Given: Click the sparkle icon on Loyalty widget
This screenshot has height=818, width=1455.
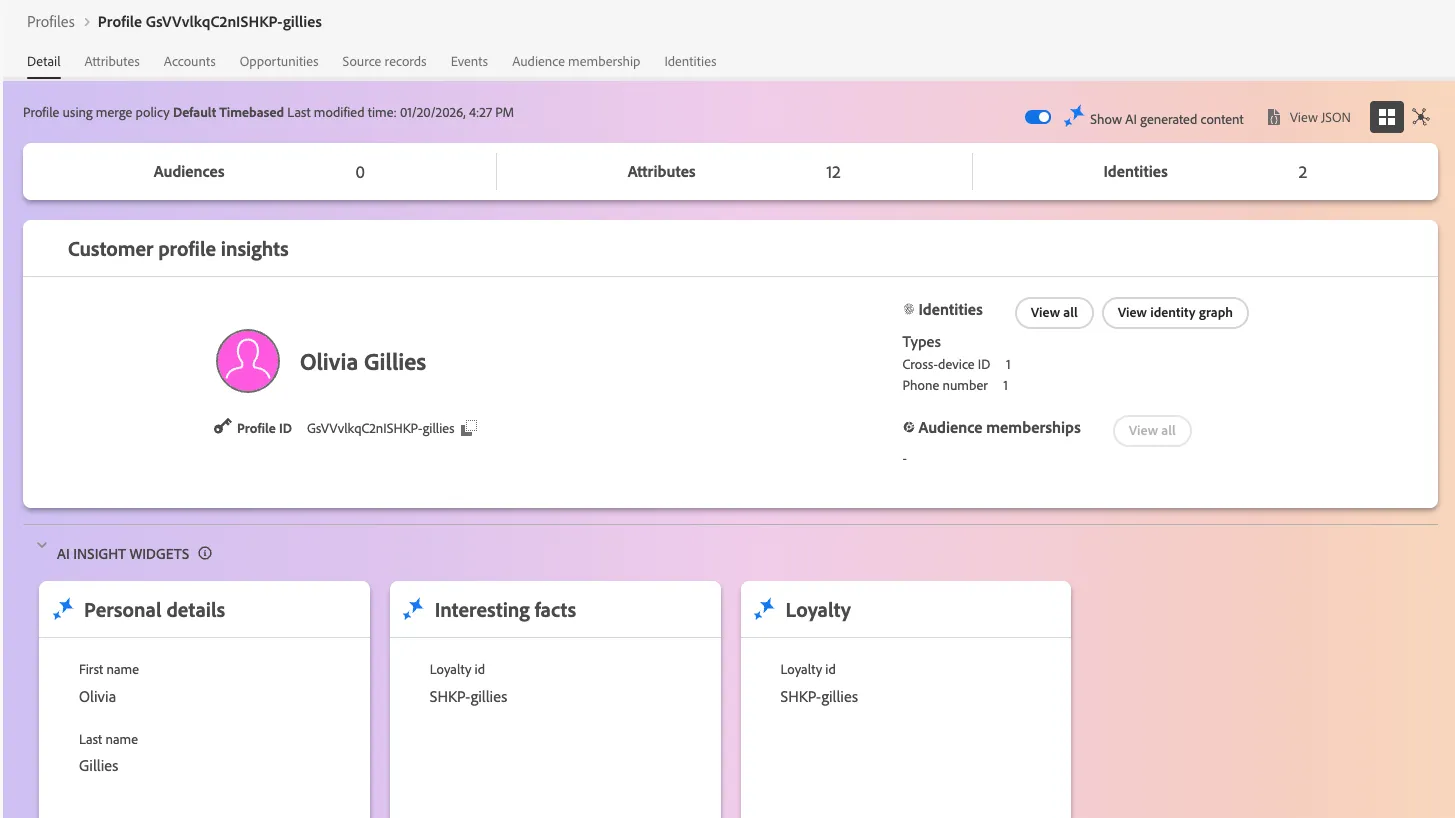Looking at the screenshot, I should point(764,609).
